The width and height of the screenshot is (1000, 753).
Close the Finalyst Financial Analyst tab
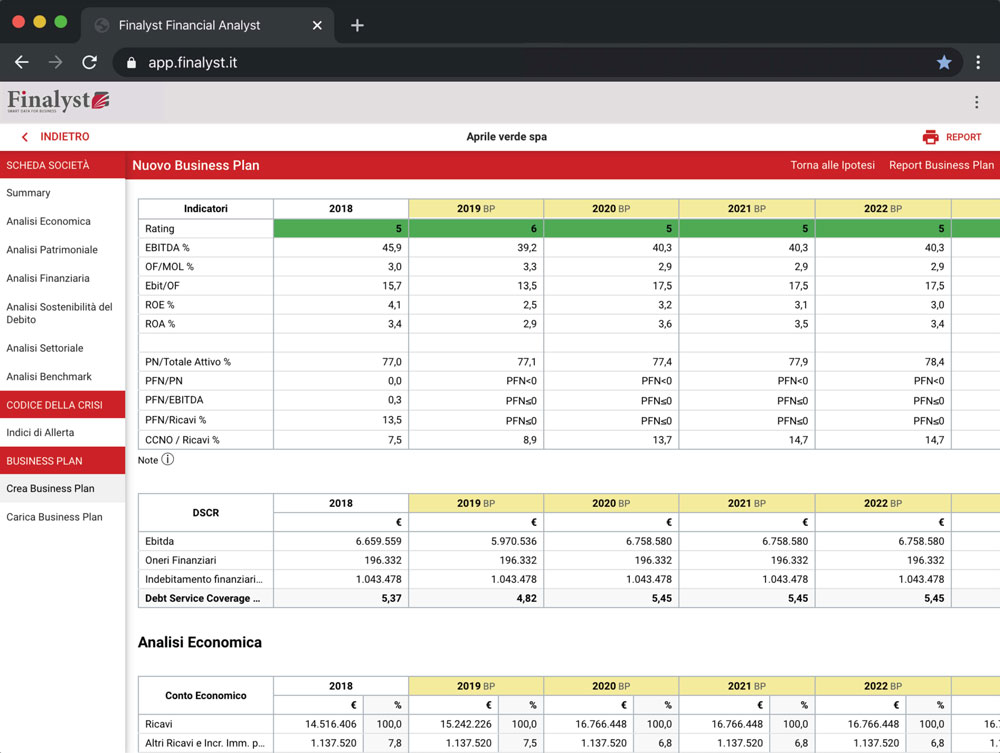coord(317,25)
